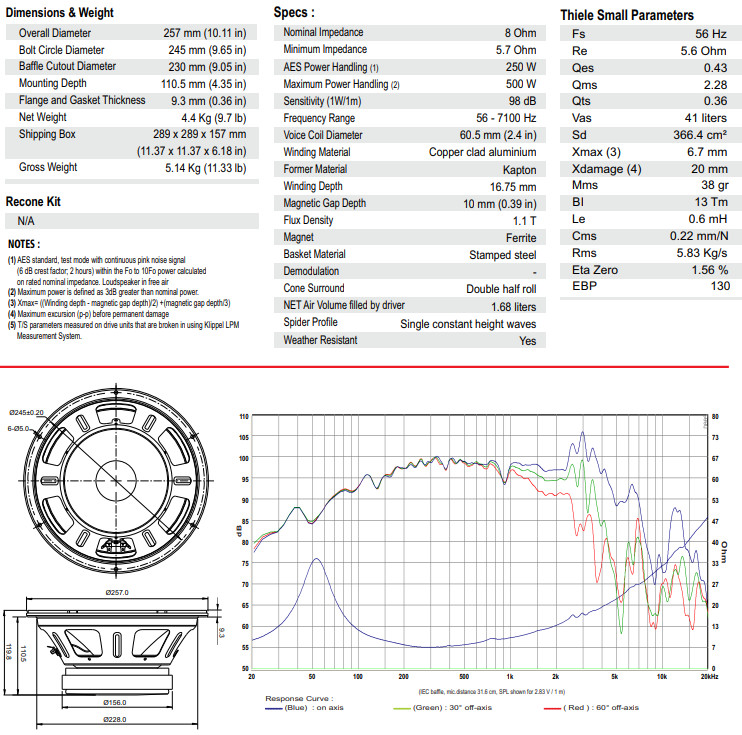Click "N/A" under Recone Kit

[26, 221]
